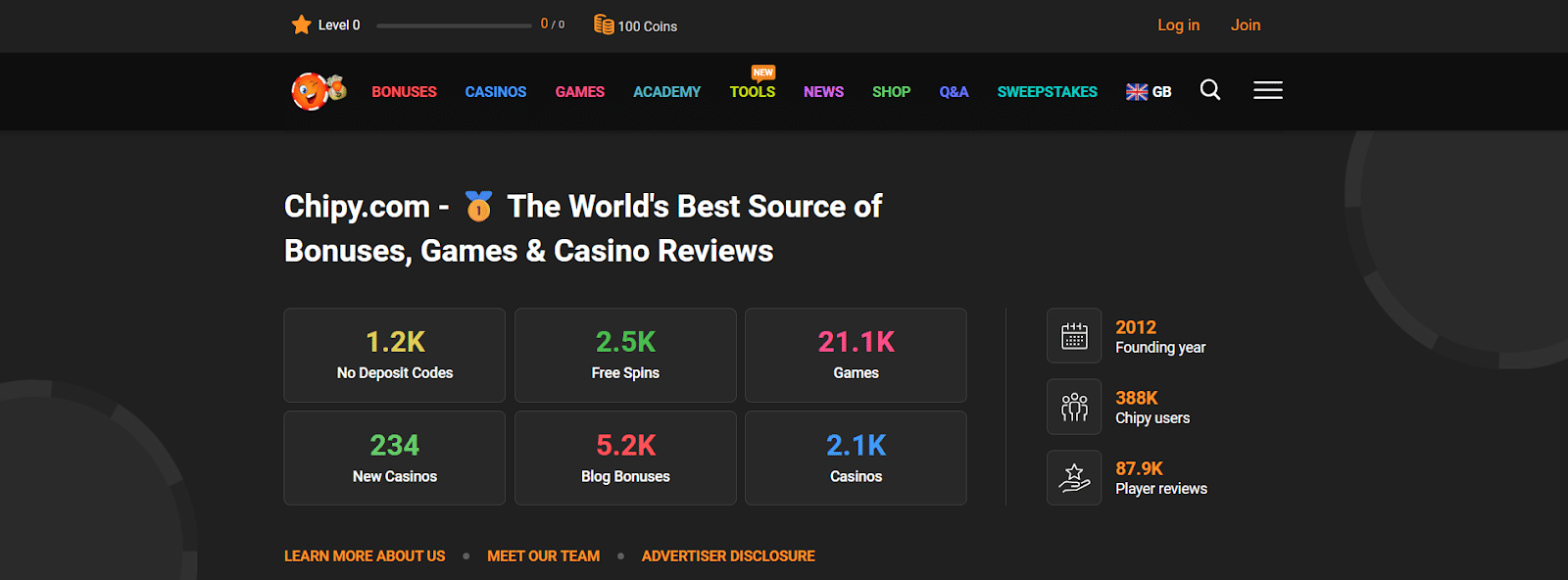Open Advertiser Disclosure link
Screen dimensions: 1568x580
[x=728, y=556]
